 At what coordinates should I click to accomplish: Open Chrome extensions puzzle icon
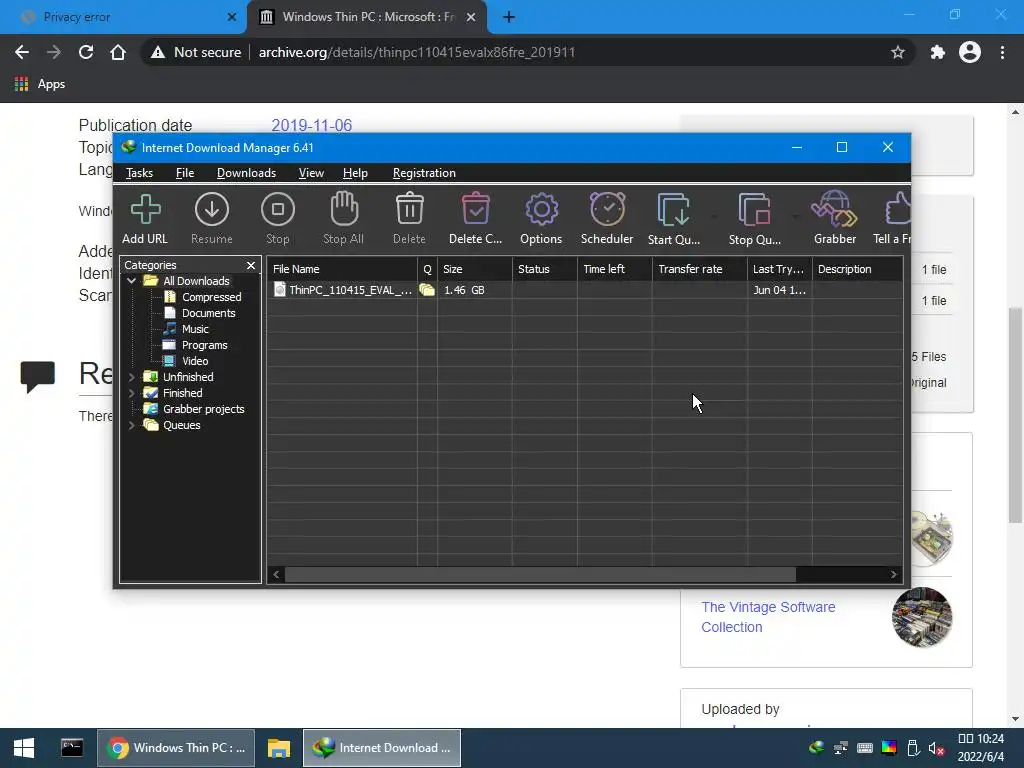click(938, 52)
